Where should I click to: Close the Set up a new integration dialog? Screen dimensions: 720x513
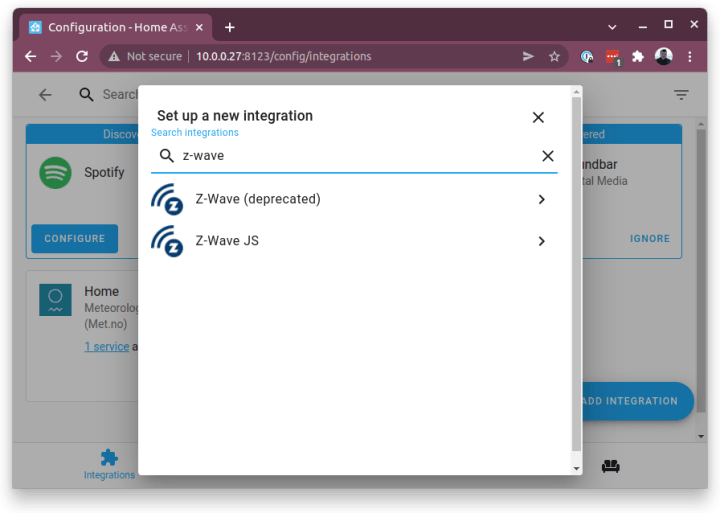pyautogui.click(x=538, y=118)
